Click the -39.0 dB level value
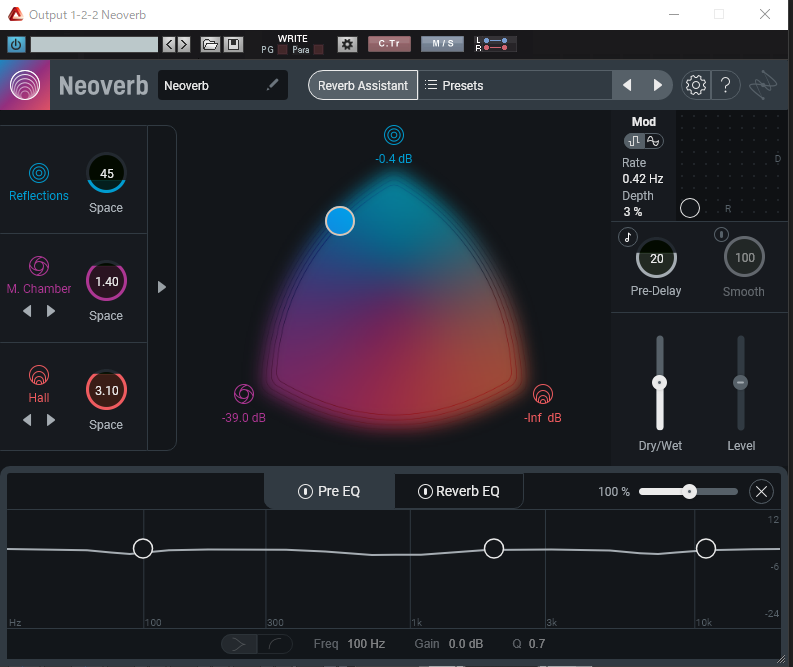 click(x=244, y=418)
